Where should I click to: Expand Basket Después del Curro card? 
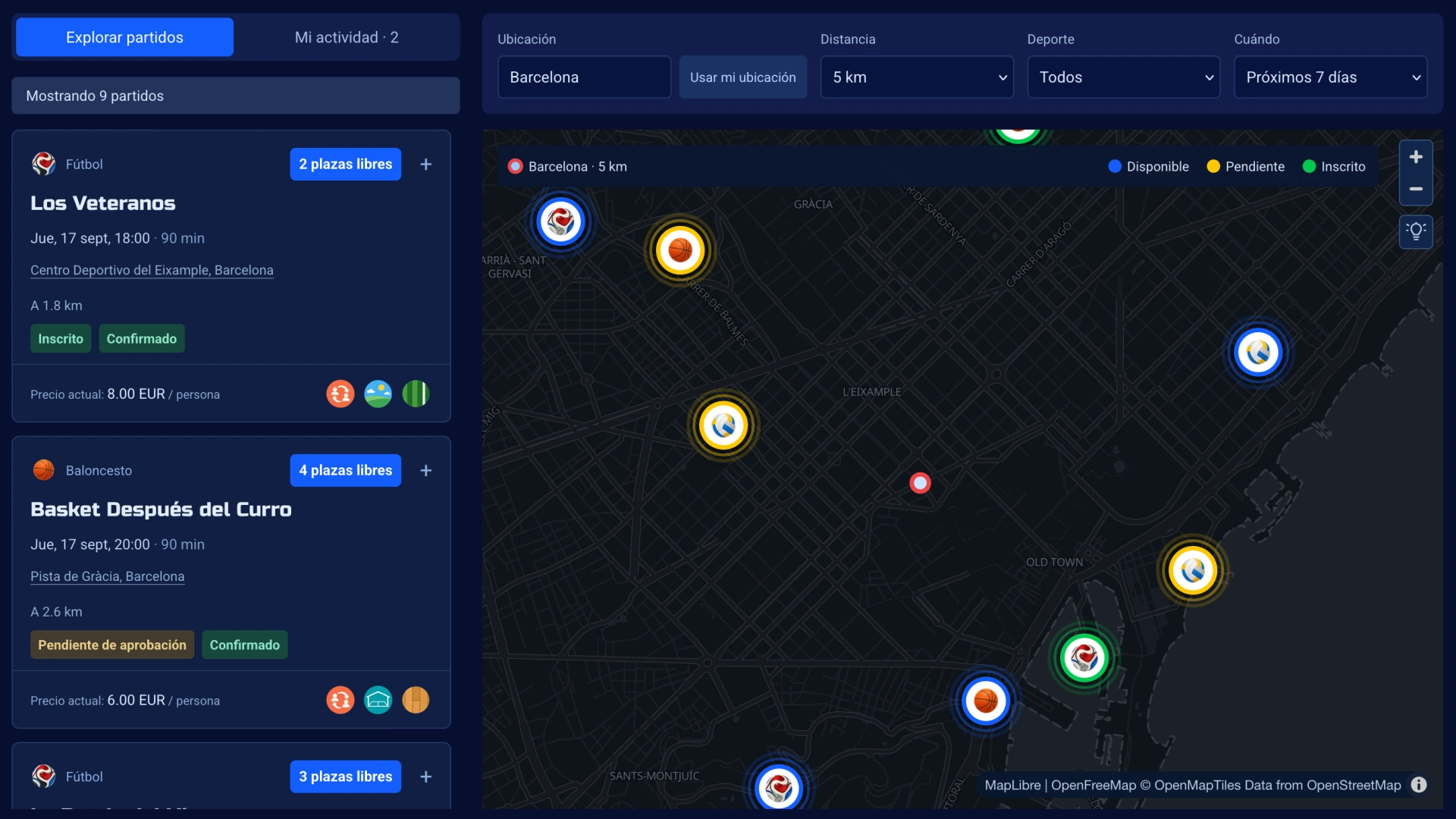[x=426, y=470]
